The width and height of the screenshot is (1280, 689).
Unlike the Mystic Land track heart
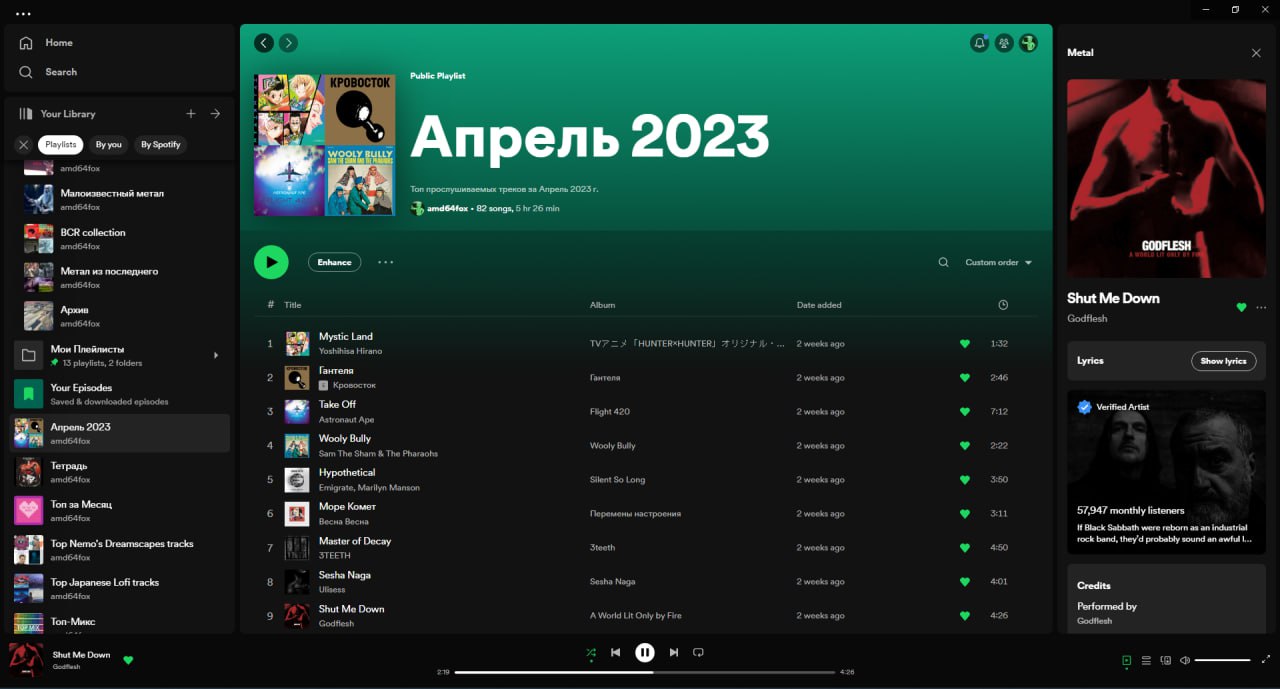(x=965, y=344)
